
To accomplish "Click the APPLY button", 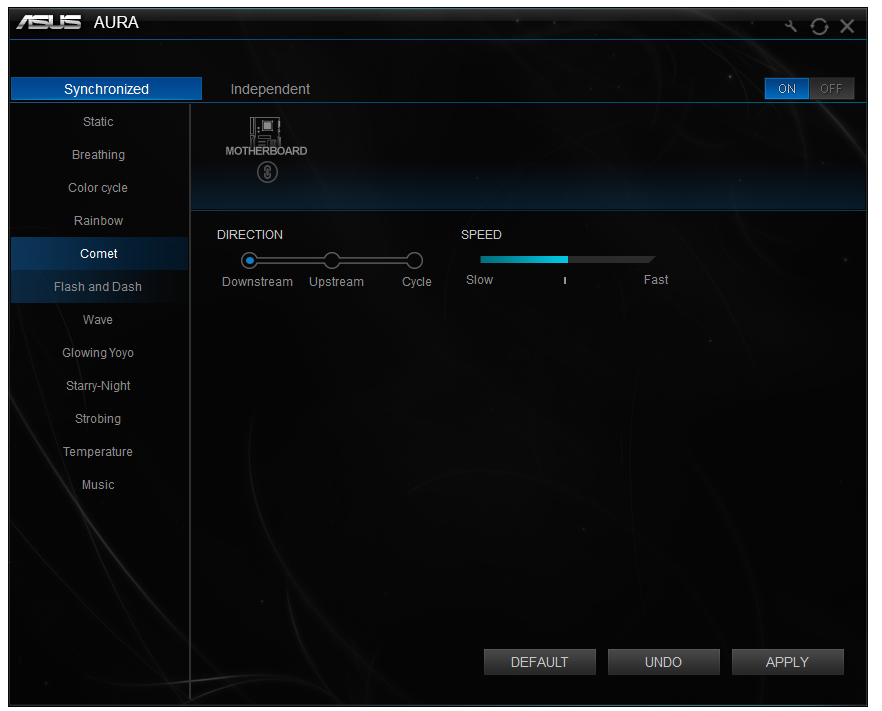I will click(x=787, y=662).
